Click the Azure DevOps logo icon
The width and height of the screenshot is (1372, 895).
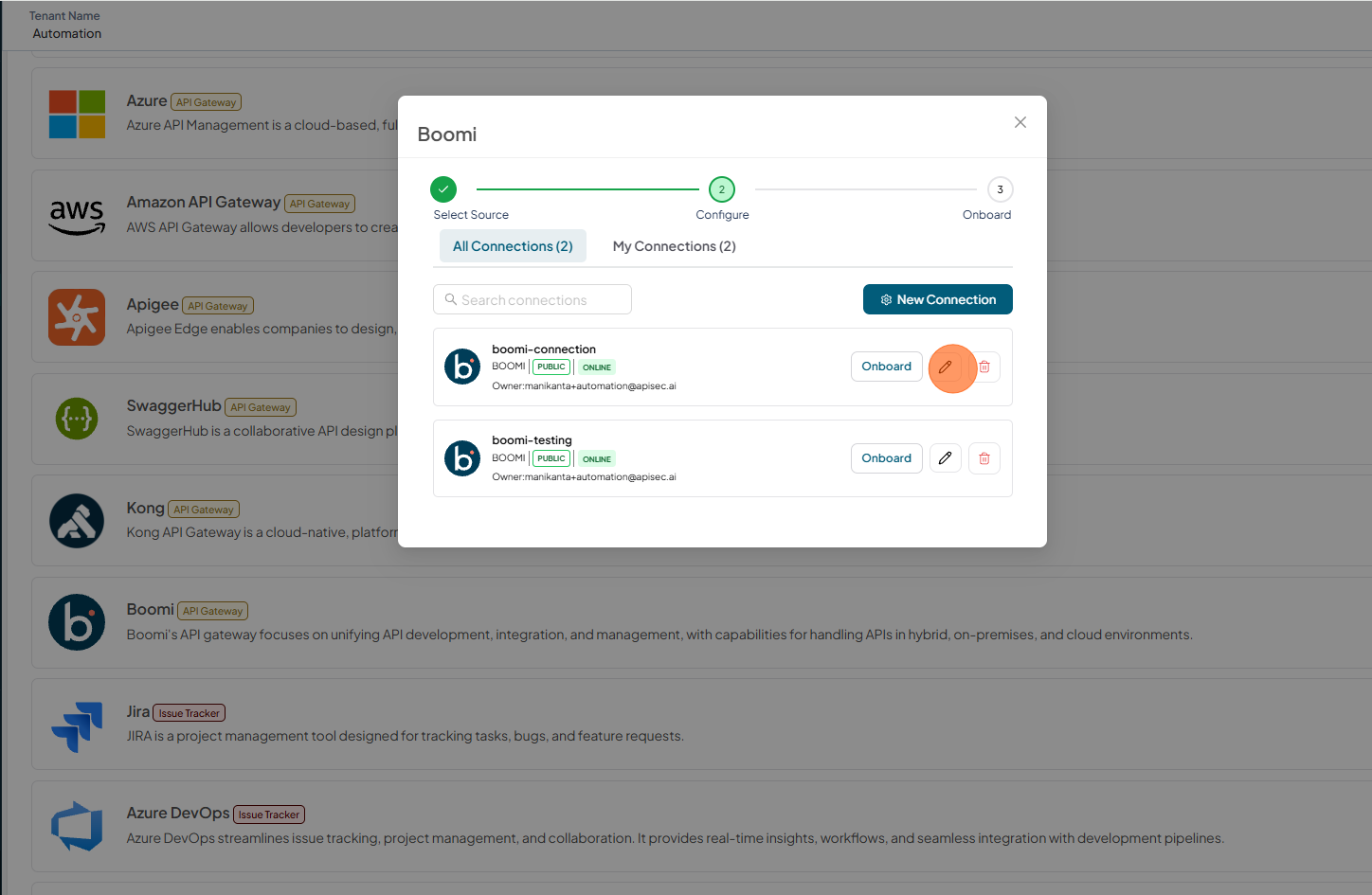point(77,826)
